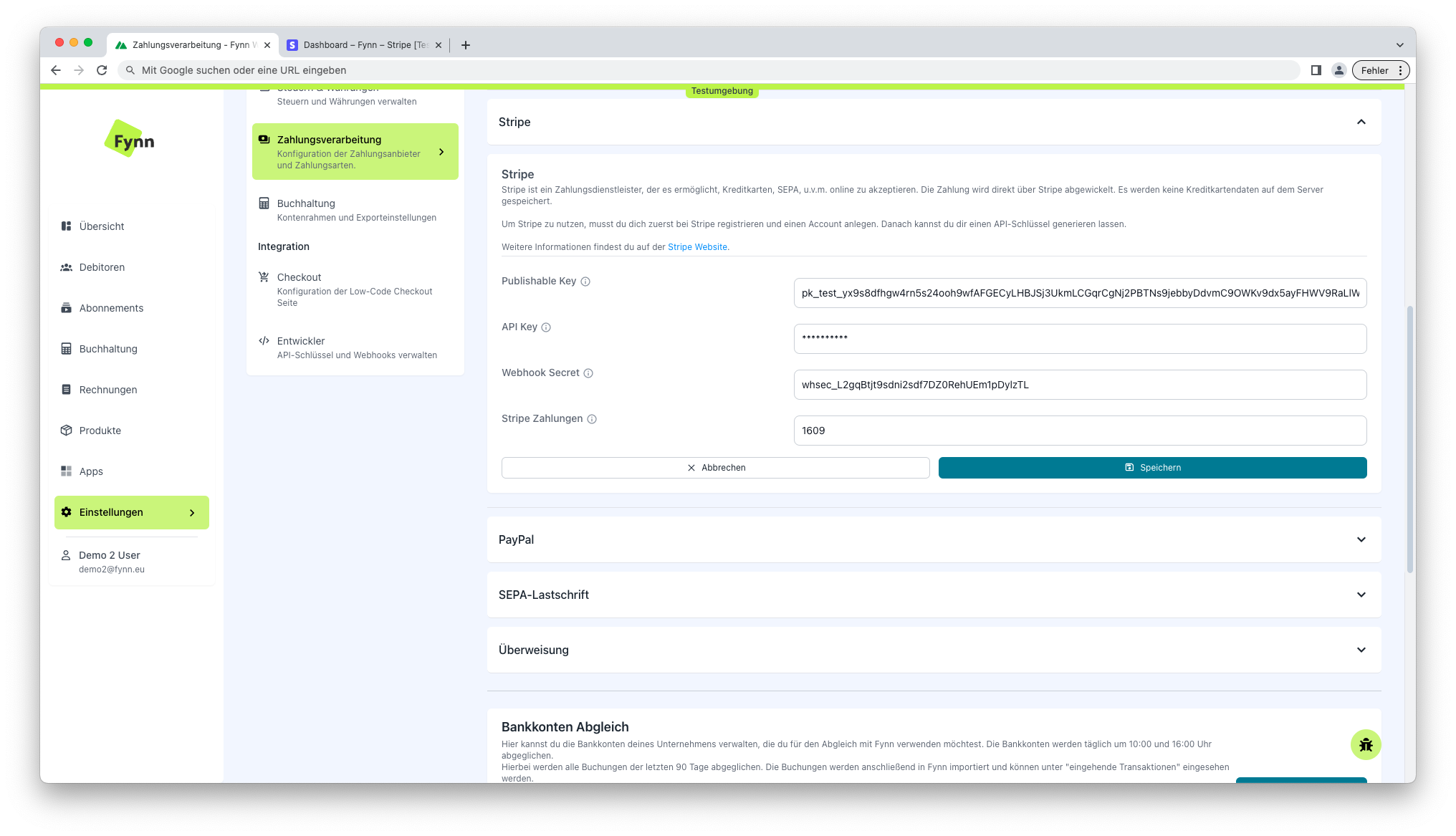Collapse the Stripe section chevron

click(x=1361, y=122)
